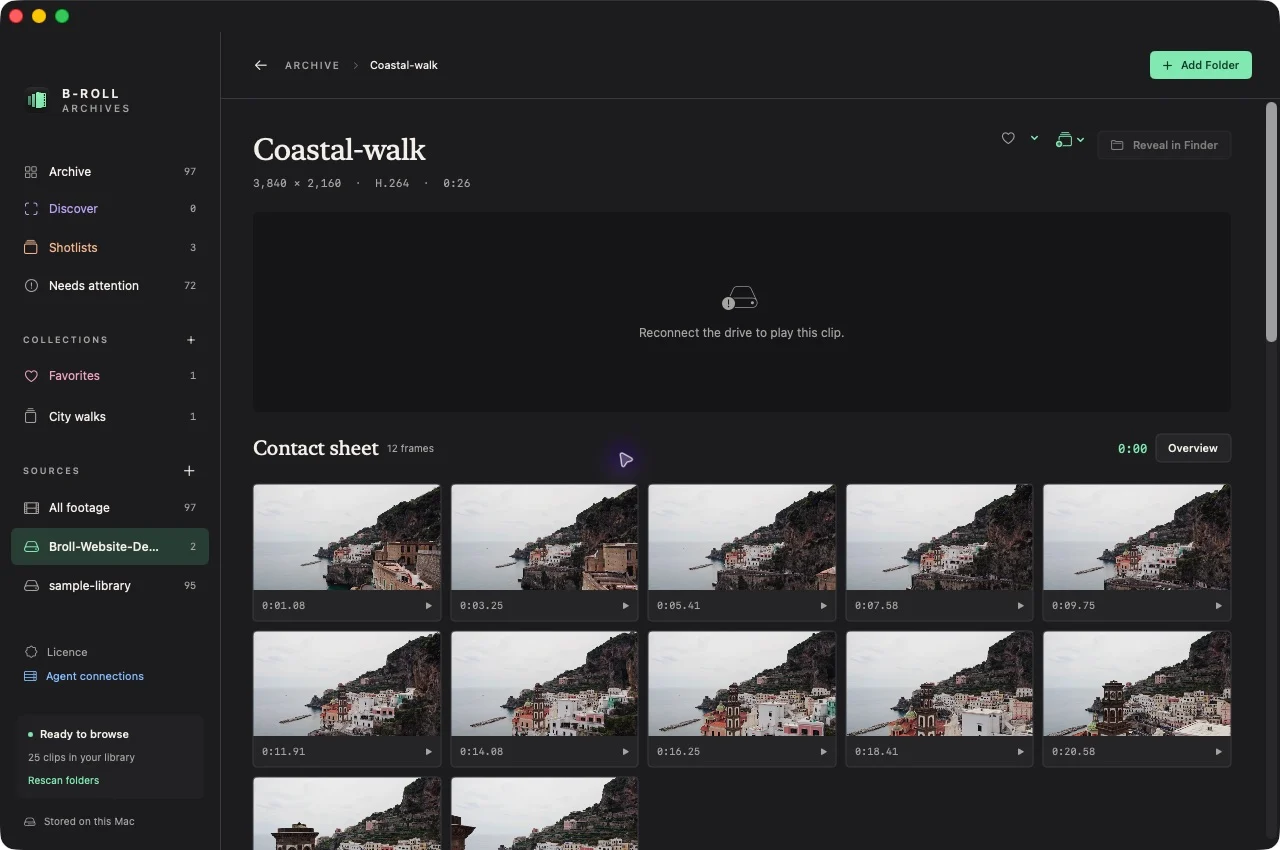Viewport: 1280px width, 850px height.
Task: Open the Favorites collection
Action: (x=110, y=376)
